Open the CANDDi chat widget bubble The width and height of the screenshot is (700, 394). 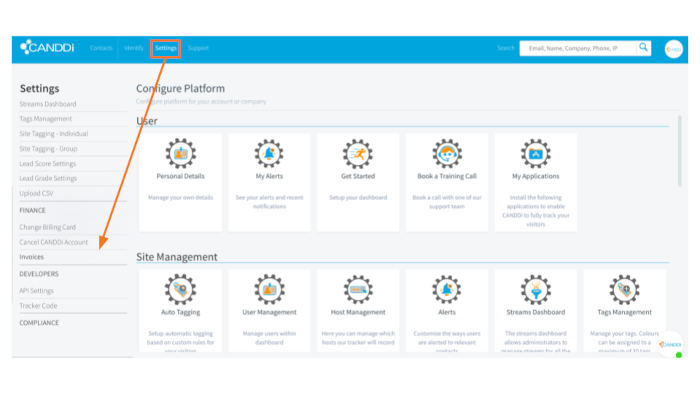pos(671,344)
